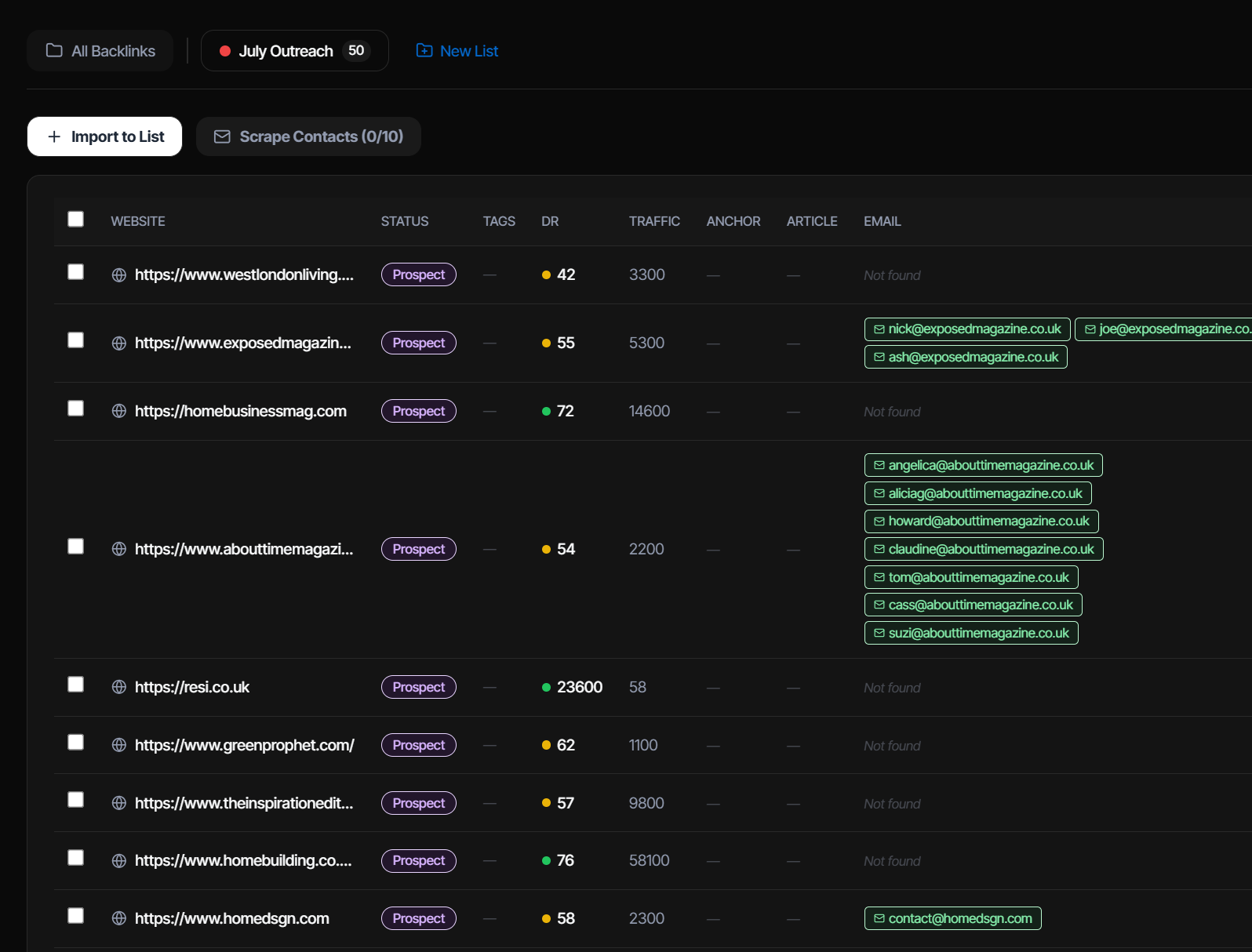
Task: Select the greenprophet.com row checkbox
Action: click(75, 742)
